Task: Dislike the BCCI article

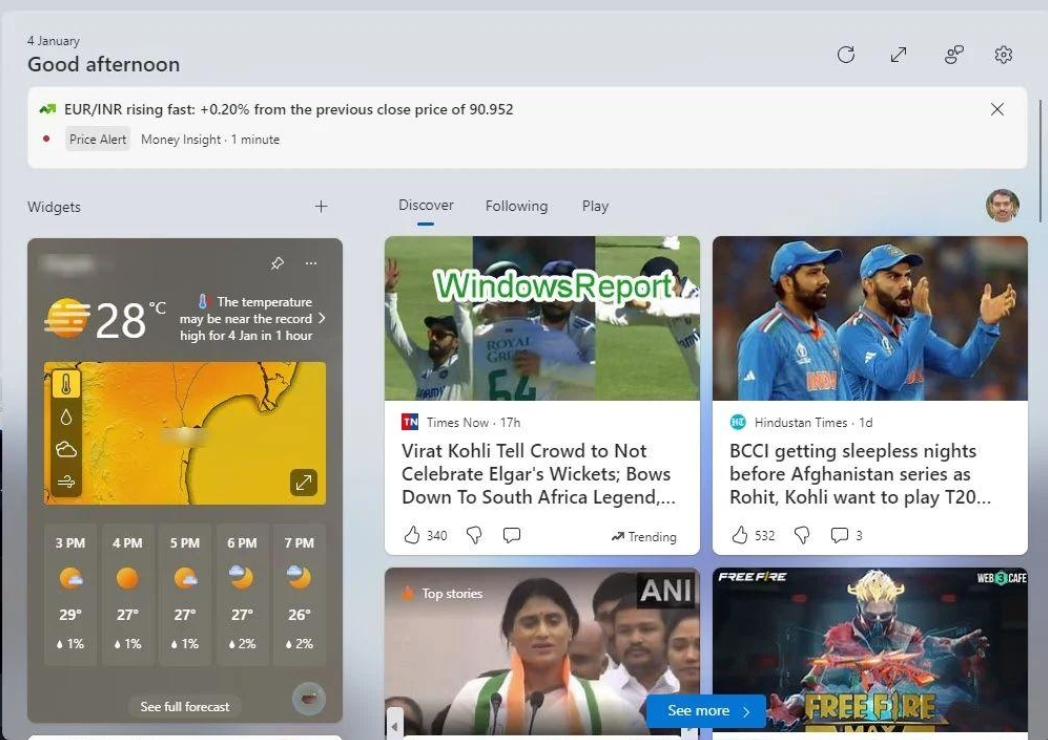Action: [801, 535]
